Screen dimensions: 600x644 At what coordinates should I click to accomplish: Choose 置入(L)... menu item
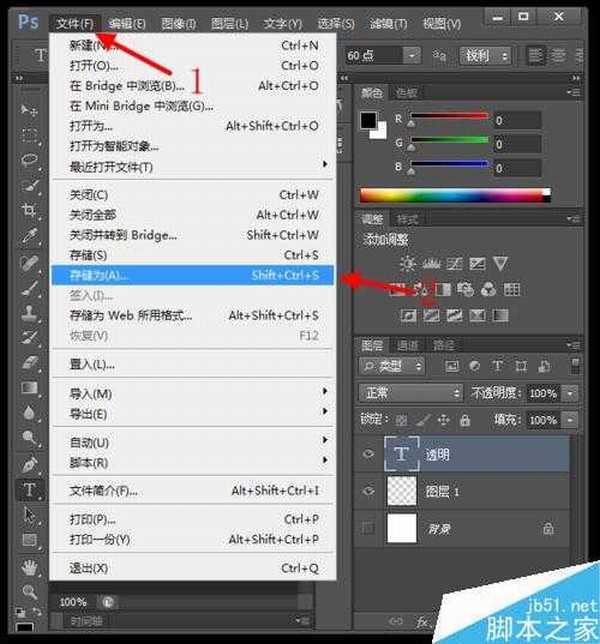pos(191,364)
